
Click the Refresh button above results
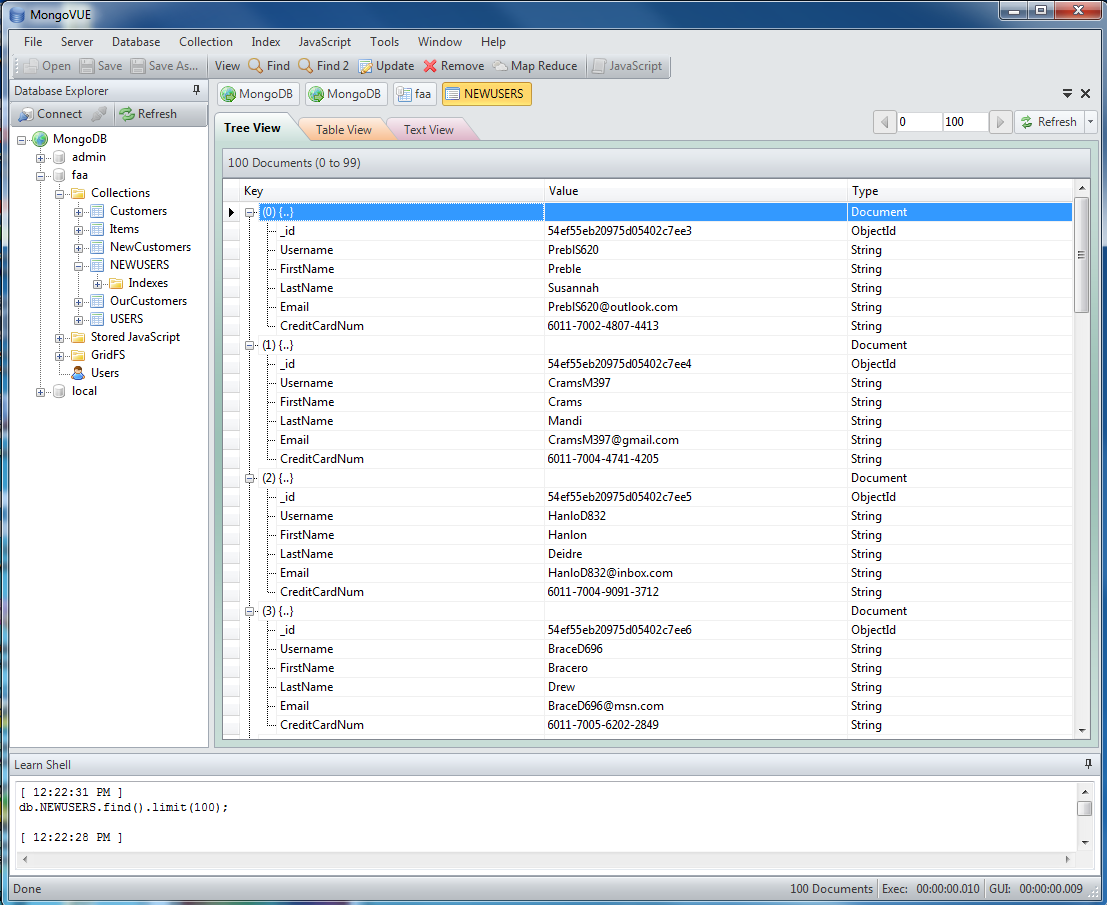click(1048, 122)
